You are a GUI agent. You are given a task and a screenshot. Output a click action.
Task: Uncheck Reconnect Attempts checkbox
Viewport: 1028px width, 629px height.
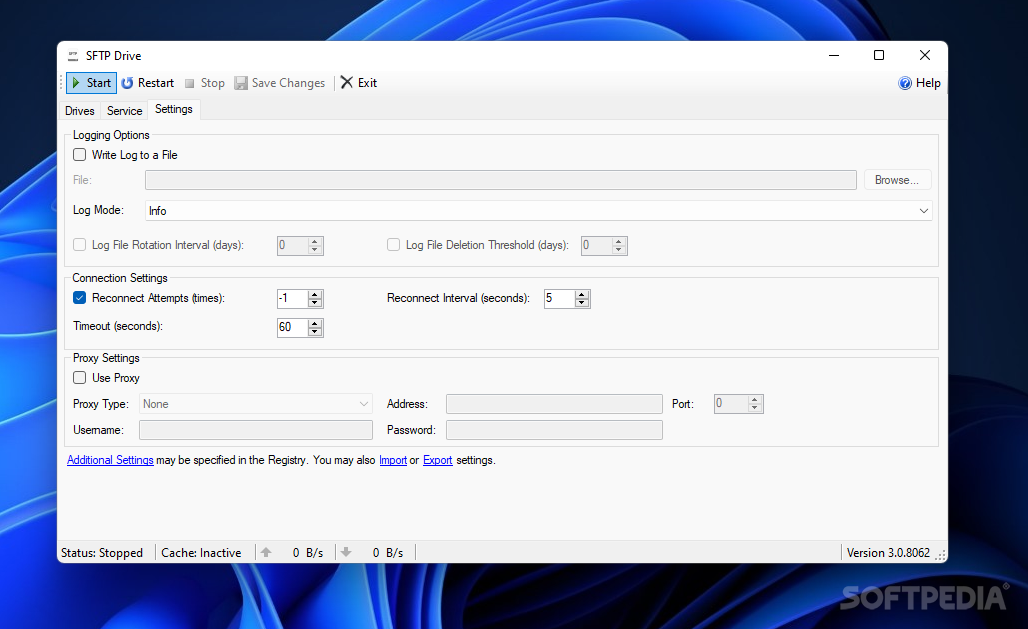tap(79, 298)
